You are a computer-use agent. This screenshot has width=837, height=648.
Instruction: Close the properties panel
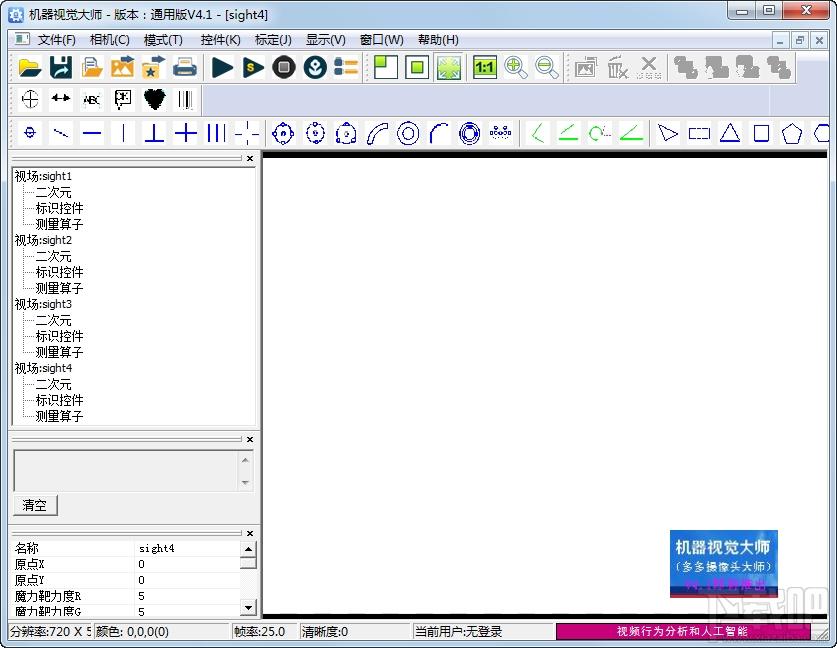[250, 533]
